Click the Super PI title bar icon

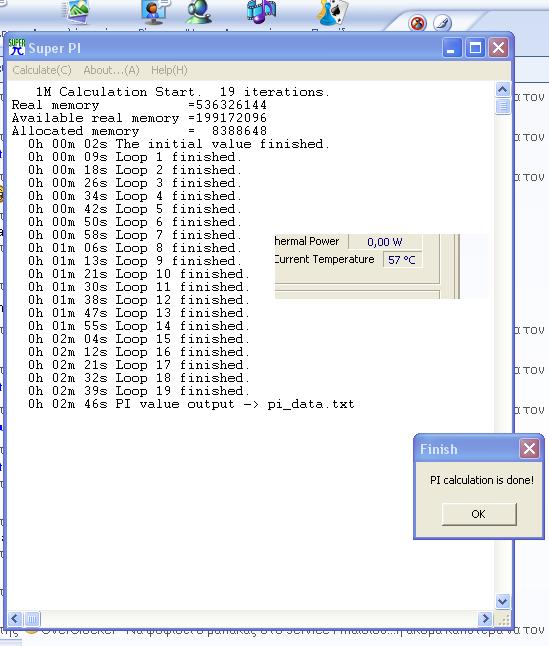[x=17, y=47]
